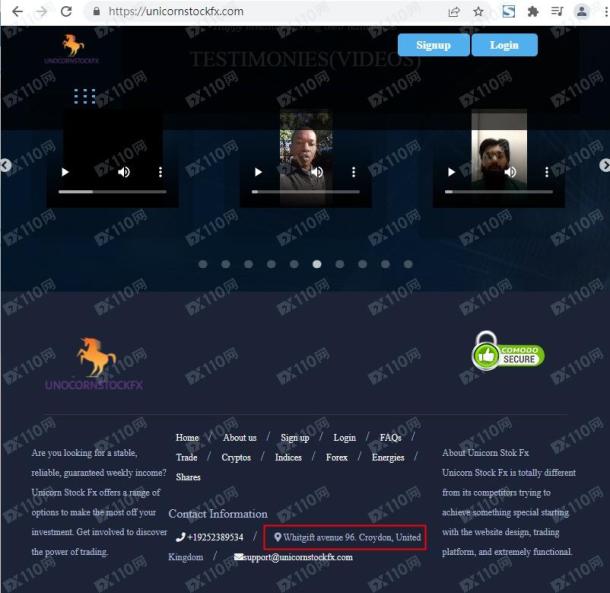Select the eighth carousel dot
This screenshot has height=593, width=610.
[x=363, y=264]
